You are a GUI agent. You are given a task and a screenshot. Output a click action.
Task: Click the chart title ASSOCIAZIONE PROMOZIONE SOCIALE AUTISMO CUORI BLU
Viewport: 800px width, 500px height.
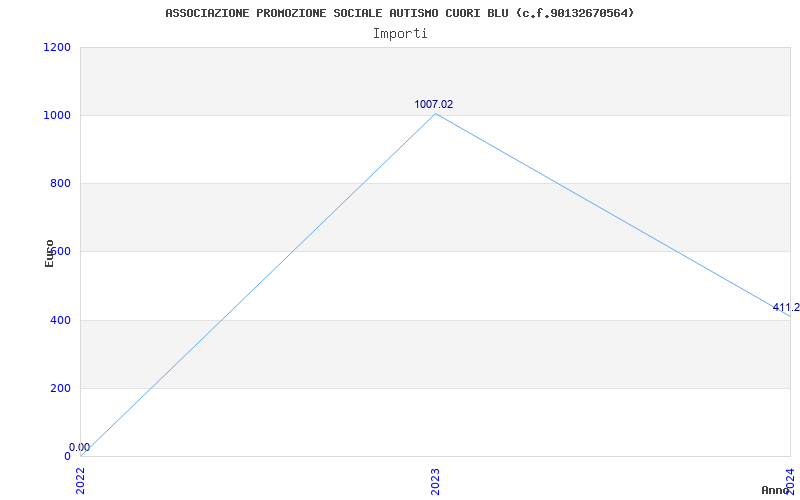coord(399,13)
